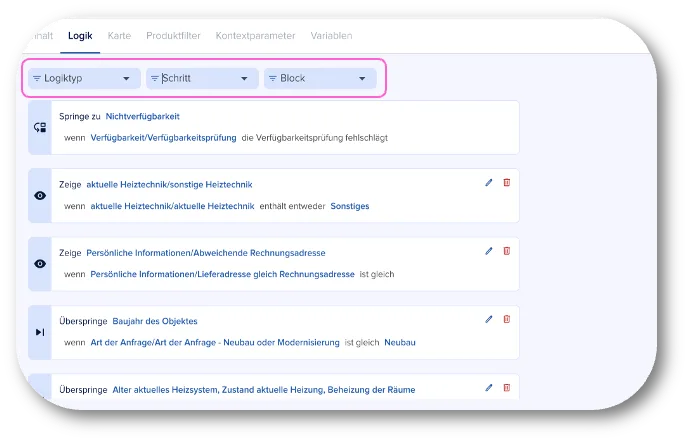Viewport: 688px width, 441px height.
Task: Open Persönliche Informationen/Abweichende Rechnungsadresse link
Action: [206, 253]
